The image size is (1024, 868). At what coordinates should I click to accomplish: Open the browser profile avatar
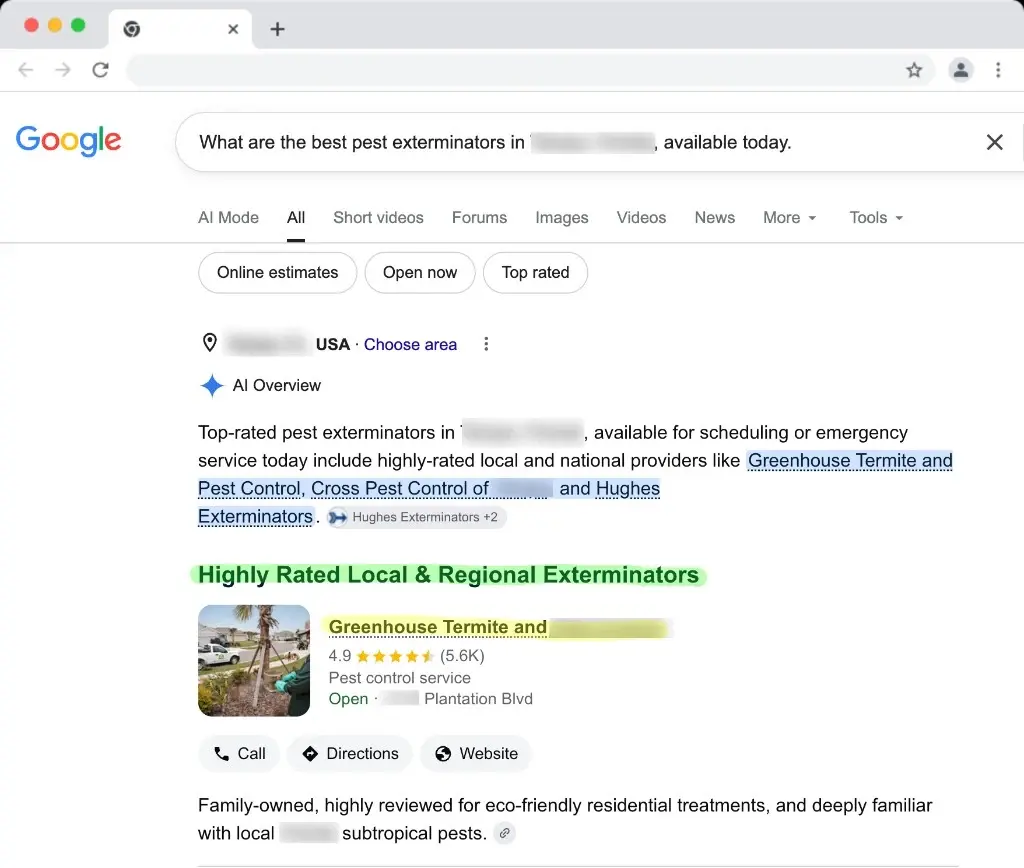pyautogui.click(x=961, y=70)
